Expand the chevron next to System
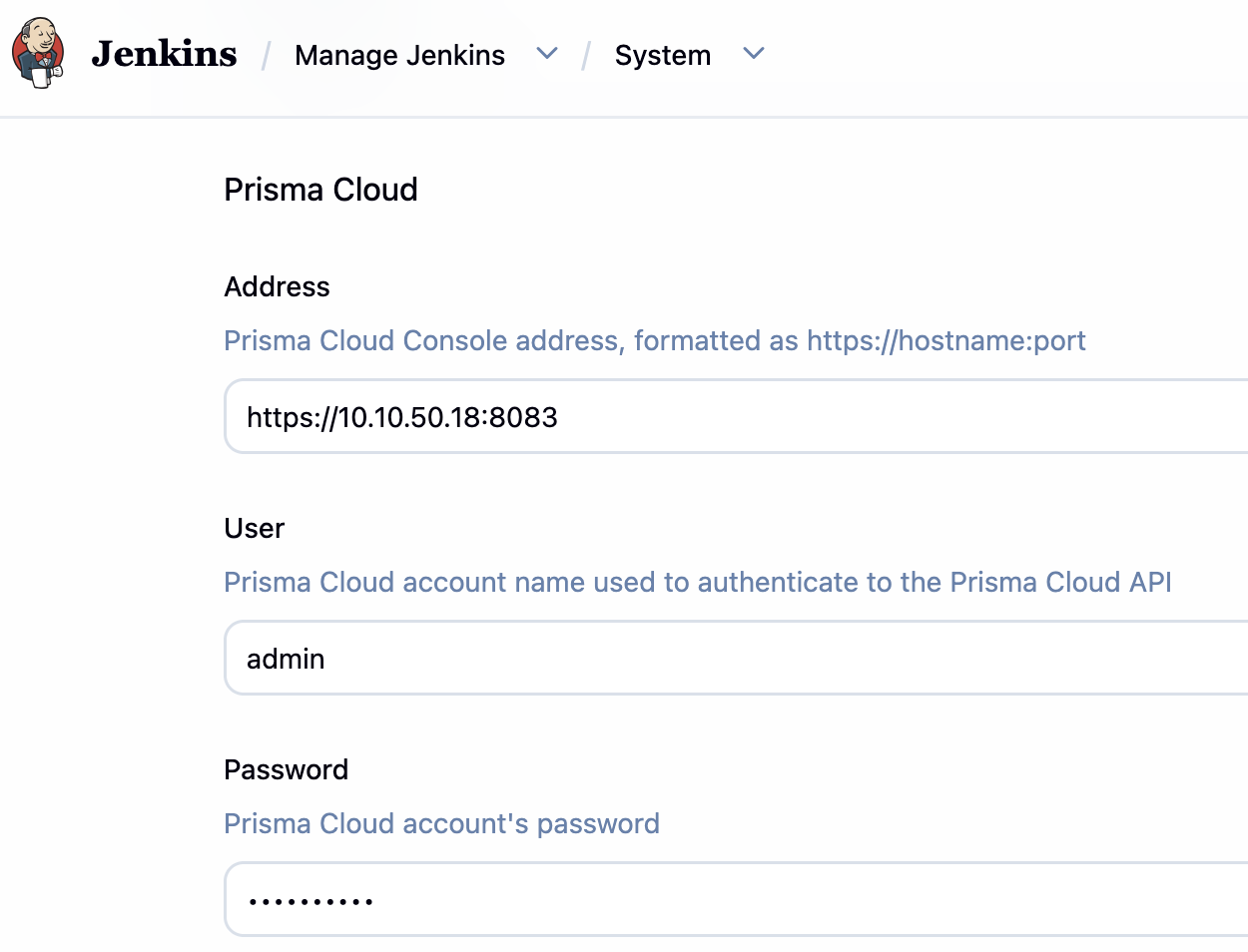The image size is (1248, 952). click(754, 54)
